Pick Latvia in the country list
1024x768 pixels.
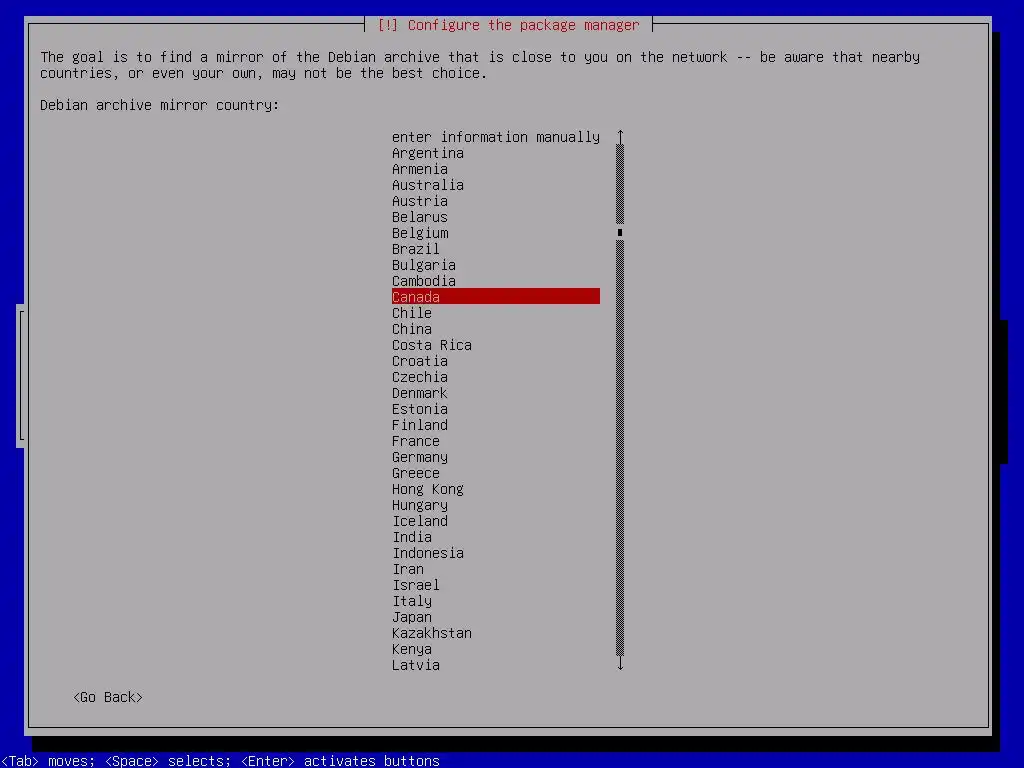point(496,665)
